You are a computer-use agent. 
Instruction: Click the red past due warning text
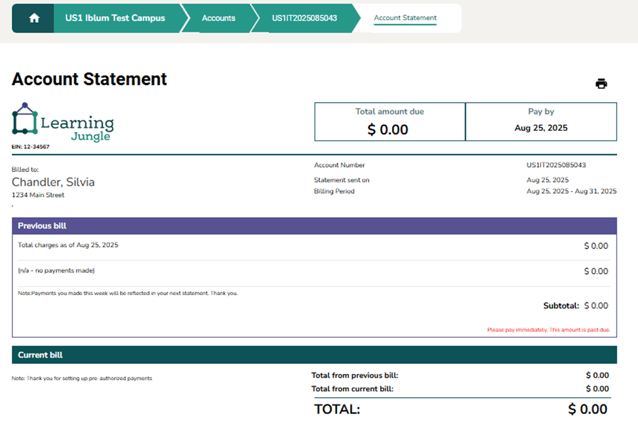(547, 329)
